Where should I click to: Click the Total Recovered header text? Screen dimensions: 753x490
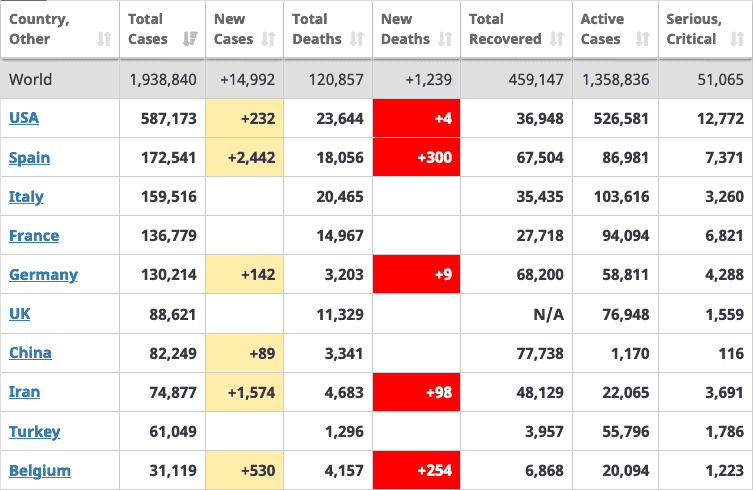pos(505,29)
